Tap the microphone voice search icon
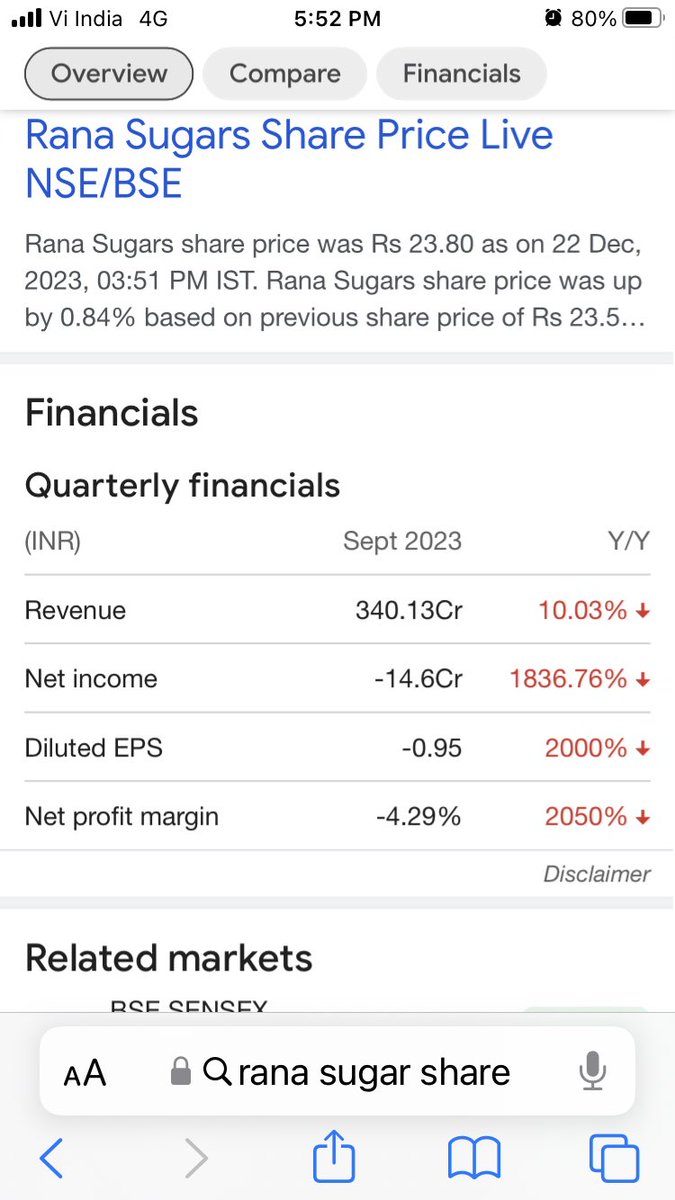The image size is (675, 1200). pyautogui.click(x=592, y=1072)
